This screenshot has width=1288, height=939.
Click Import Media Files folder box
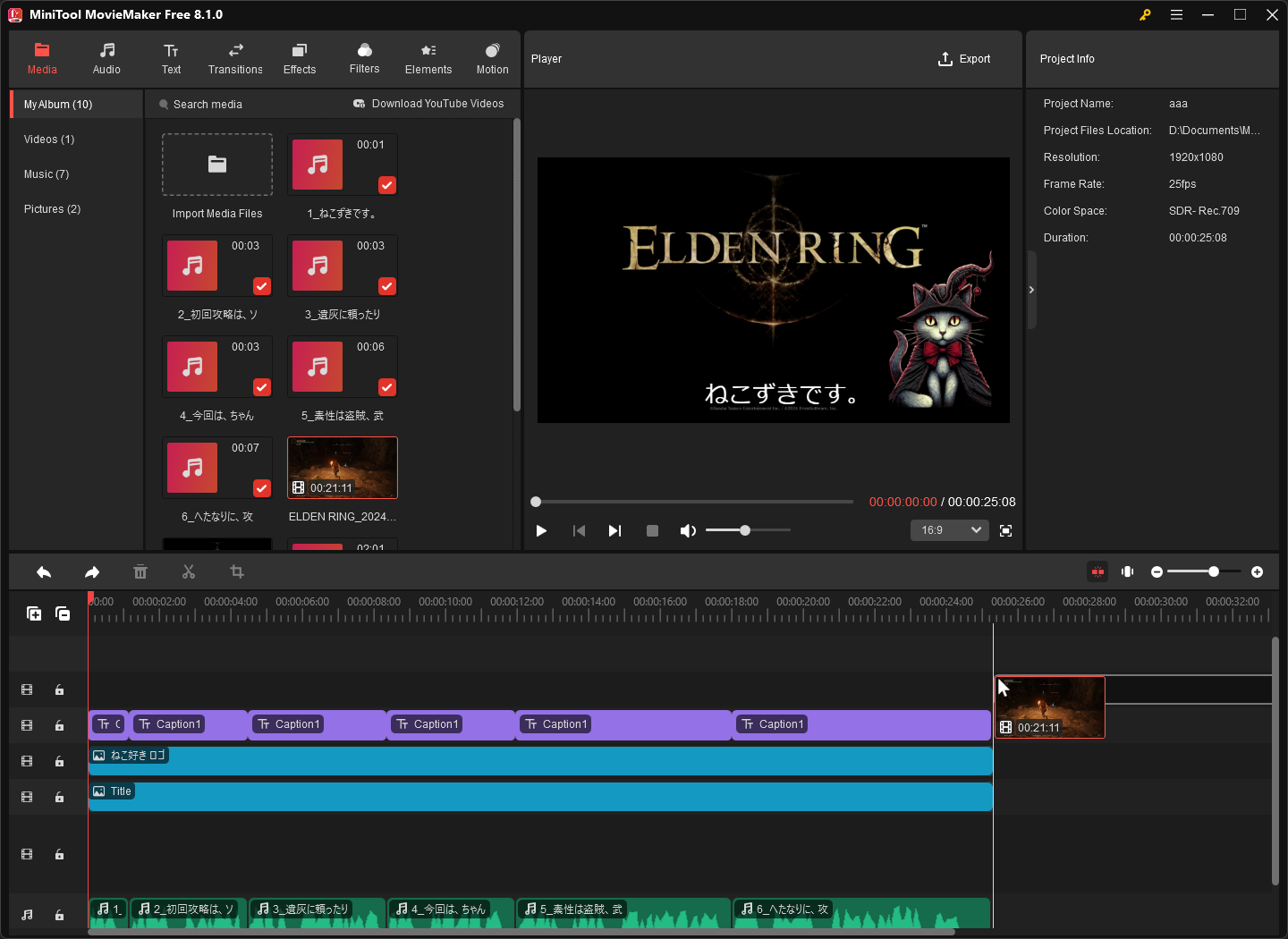tap(217, 165)
